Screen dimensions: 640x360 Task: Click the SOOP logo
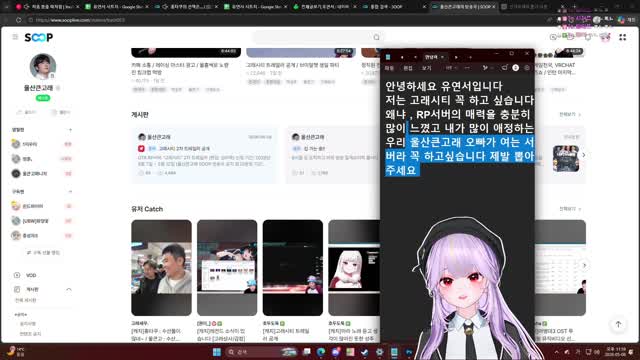point(39,38)
